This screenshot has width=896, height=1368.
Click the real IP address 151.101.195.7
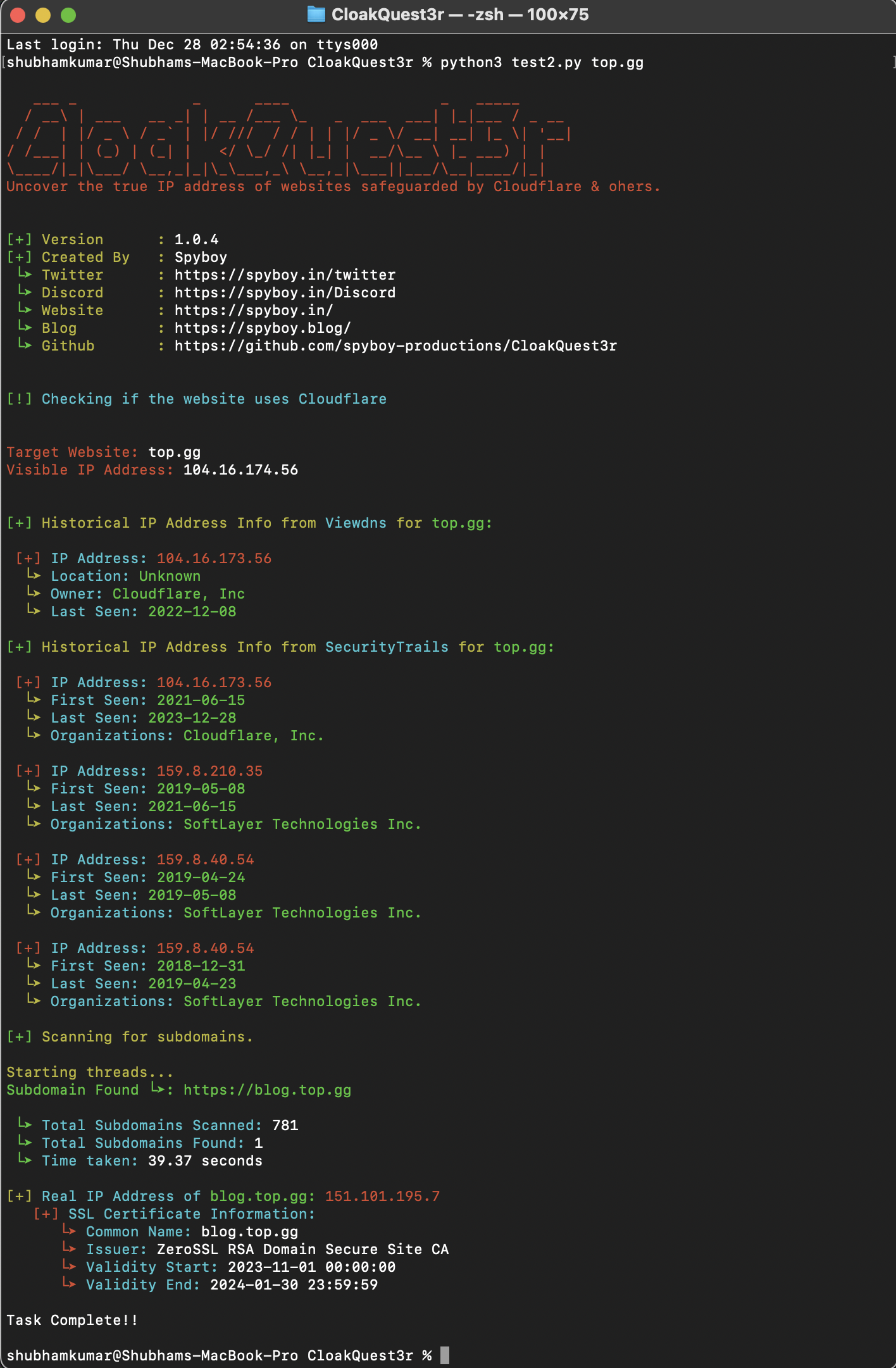click(382, 1196)
